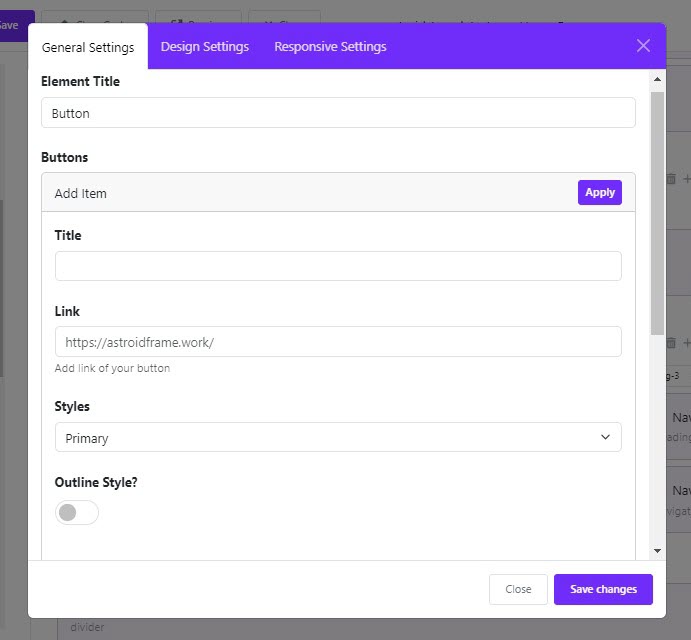This screenshot has height=640, width=691.
Task: Click the Save changes button
Action: click(x=603, y=589)
